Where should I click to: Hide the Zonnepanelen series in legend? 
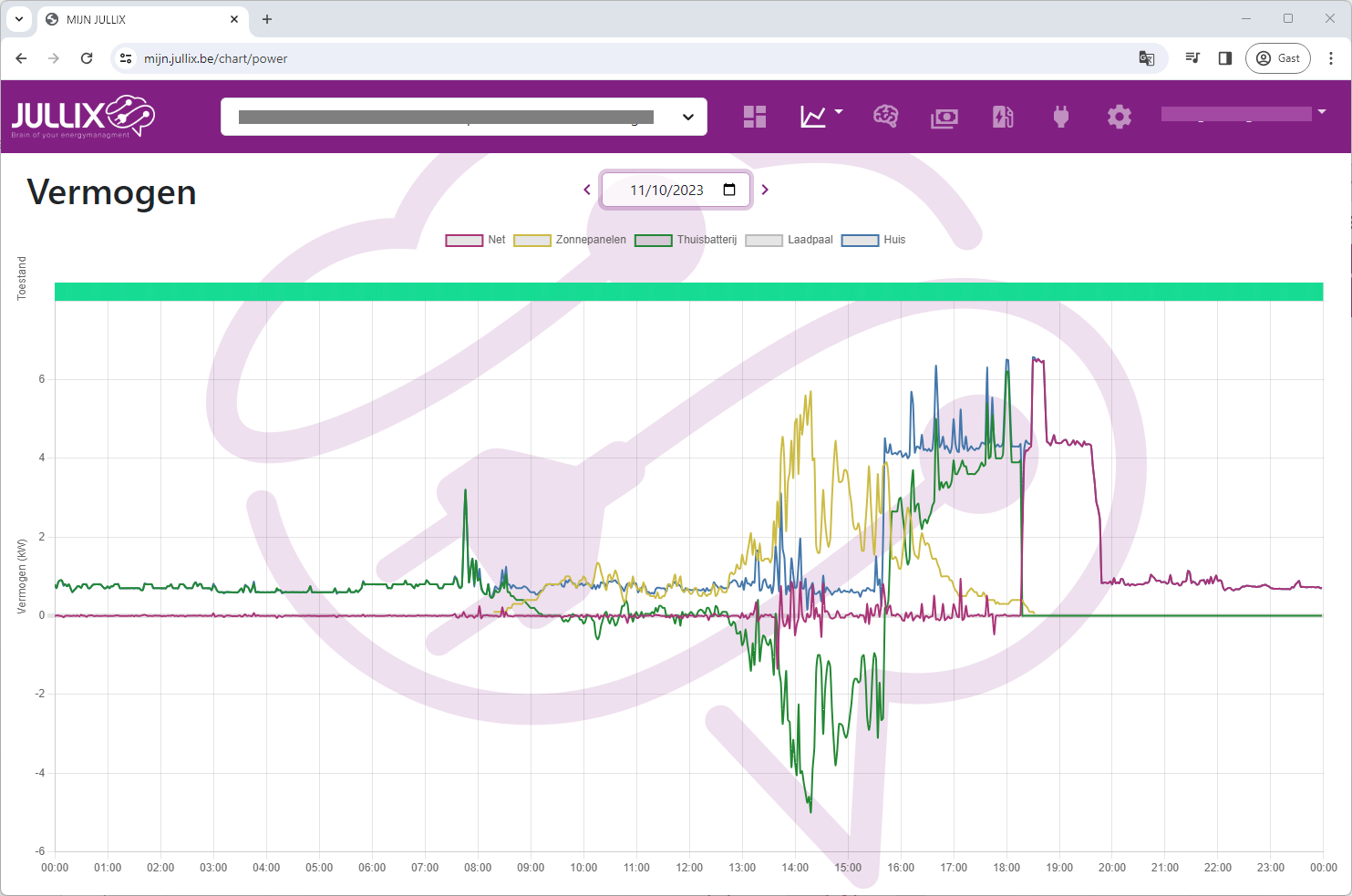point(570,240)
